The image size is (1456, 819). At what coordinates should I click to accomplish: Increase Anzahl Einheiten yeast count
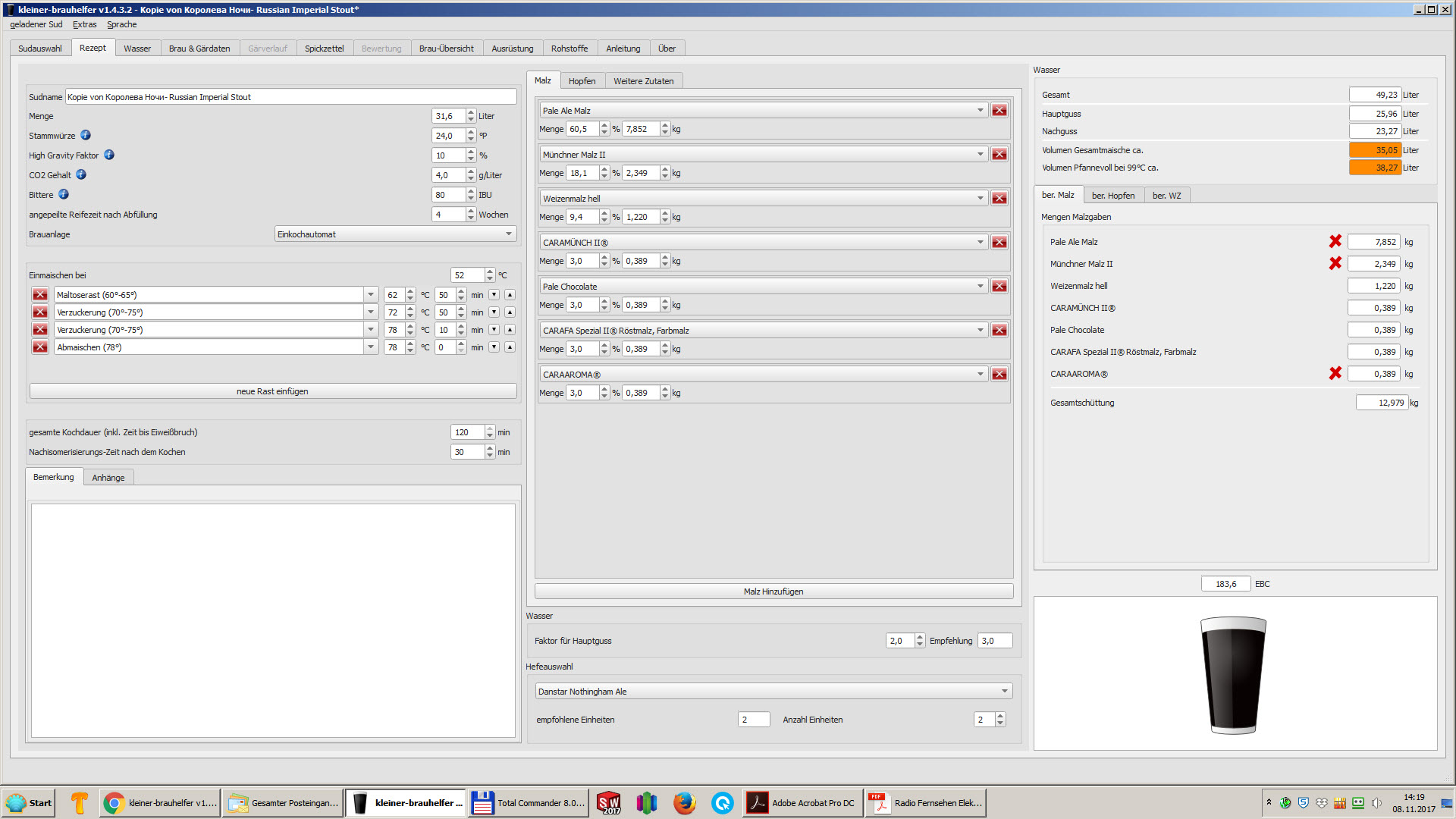[x=1000, y=716]
